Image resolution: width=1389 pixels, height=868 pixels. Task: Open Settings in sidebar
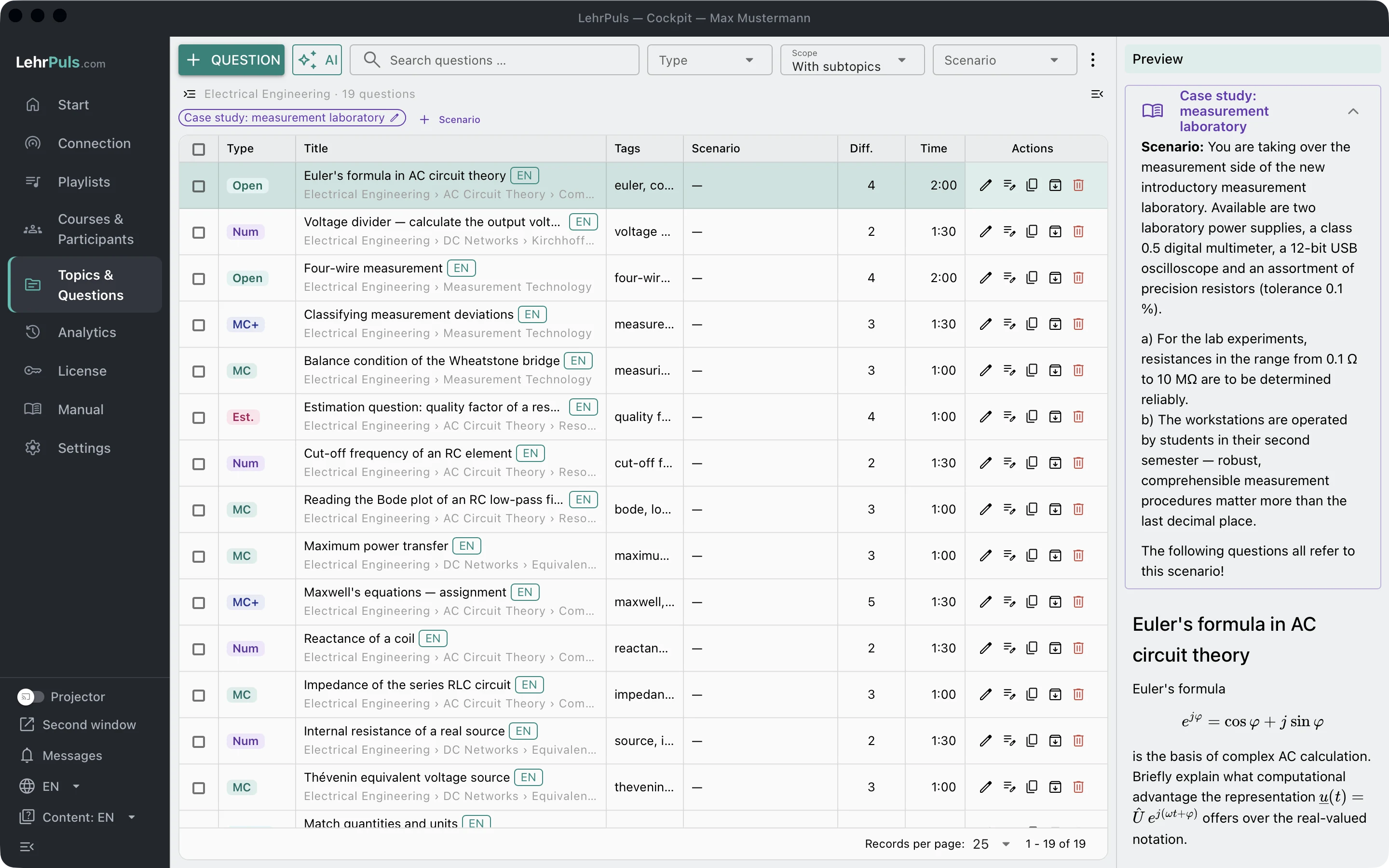pos(85,448)
